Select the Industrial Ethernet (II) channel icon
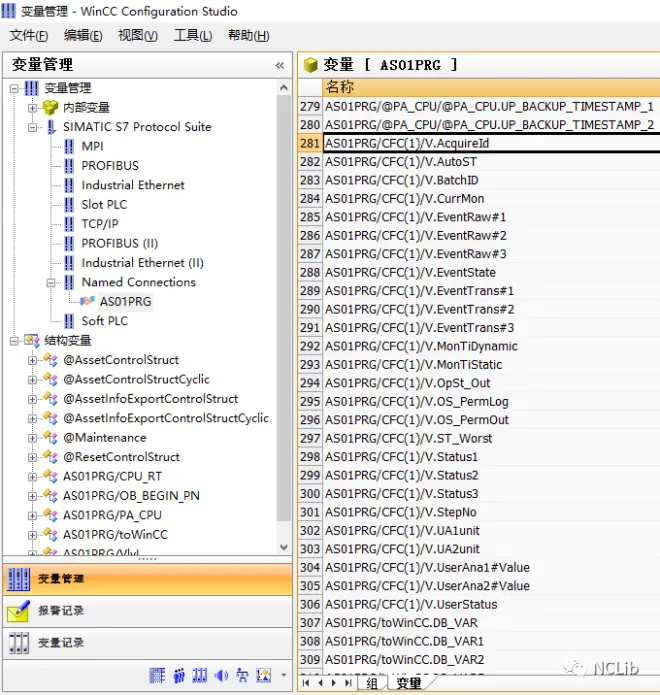660x695 pixels. tap(69, 263)
